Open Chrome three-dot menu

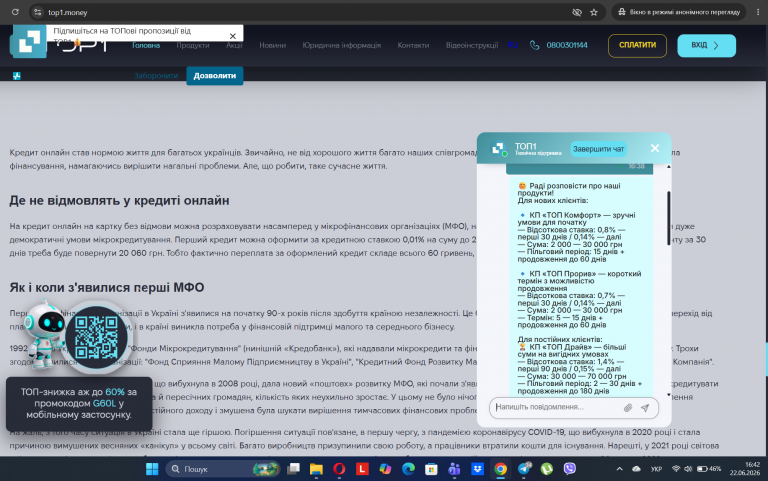[758, 12]
